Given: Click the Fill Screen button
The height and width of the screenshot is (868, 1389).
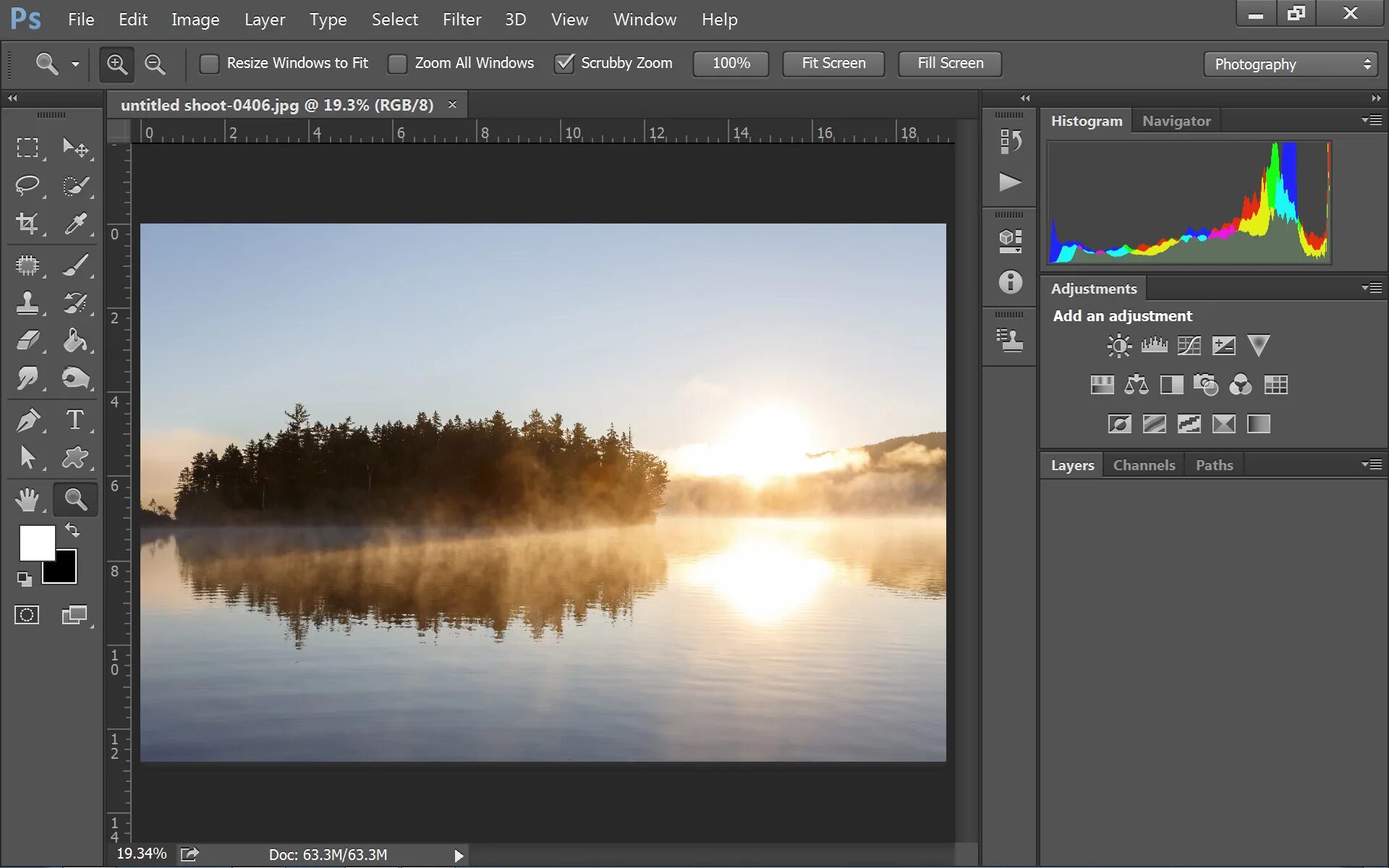Looking at the screenshot, I should (950, 62).
